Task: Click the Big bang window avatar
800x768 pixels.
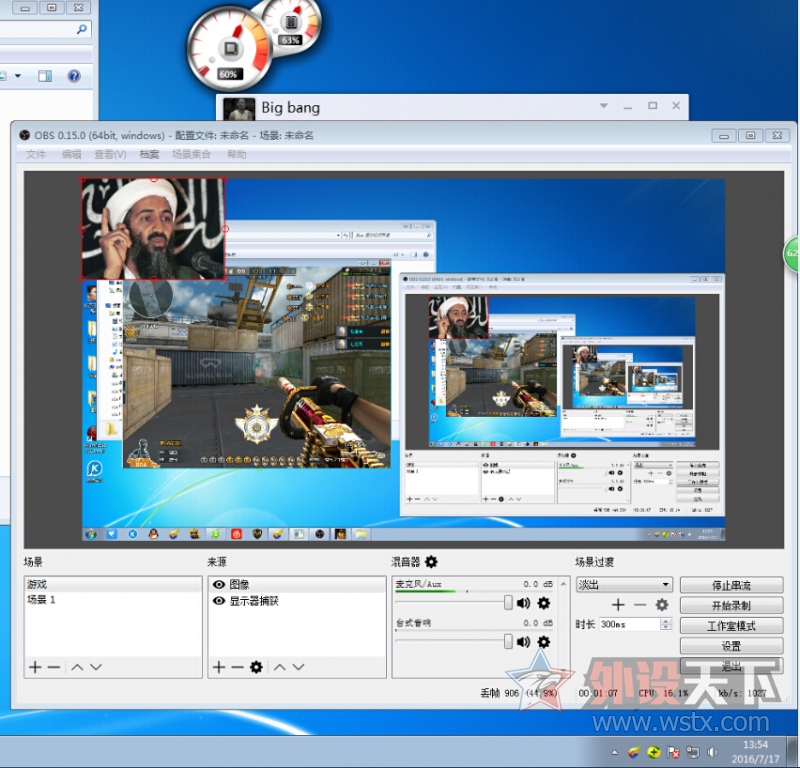Action: 239,109
